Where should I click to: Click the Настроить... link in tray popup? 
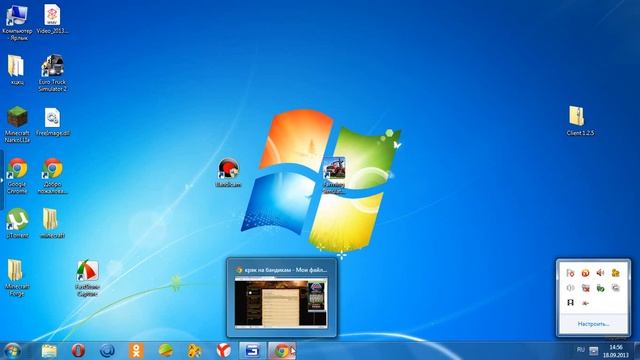point(593,324)
